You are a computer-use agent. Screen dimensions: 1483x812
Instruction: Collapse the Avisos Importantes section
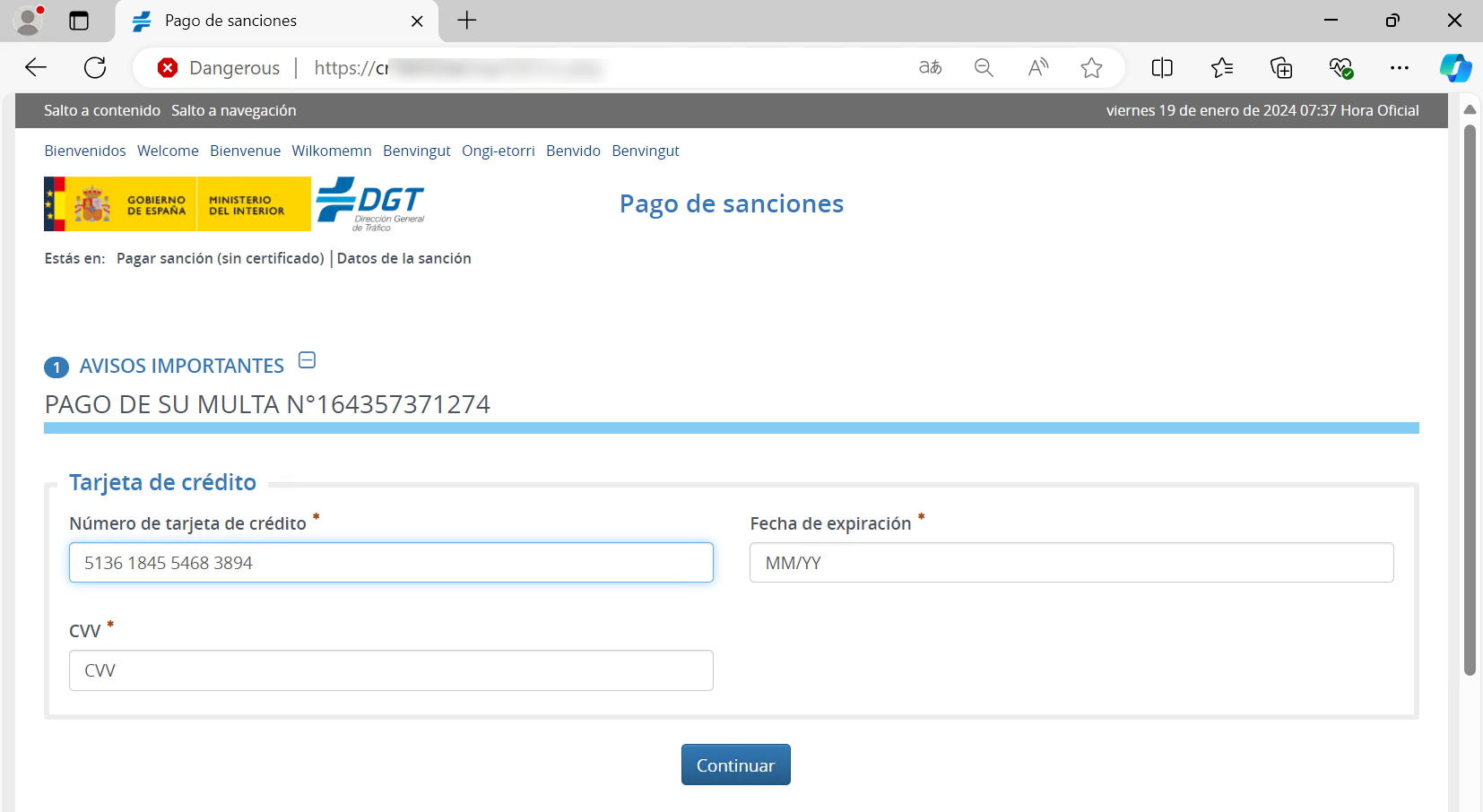point(307,360)
